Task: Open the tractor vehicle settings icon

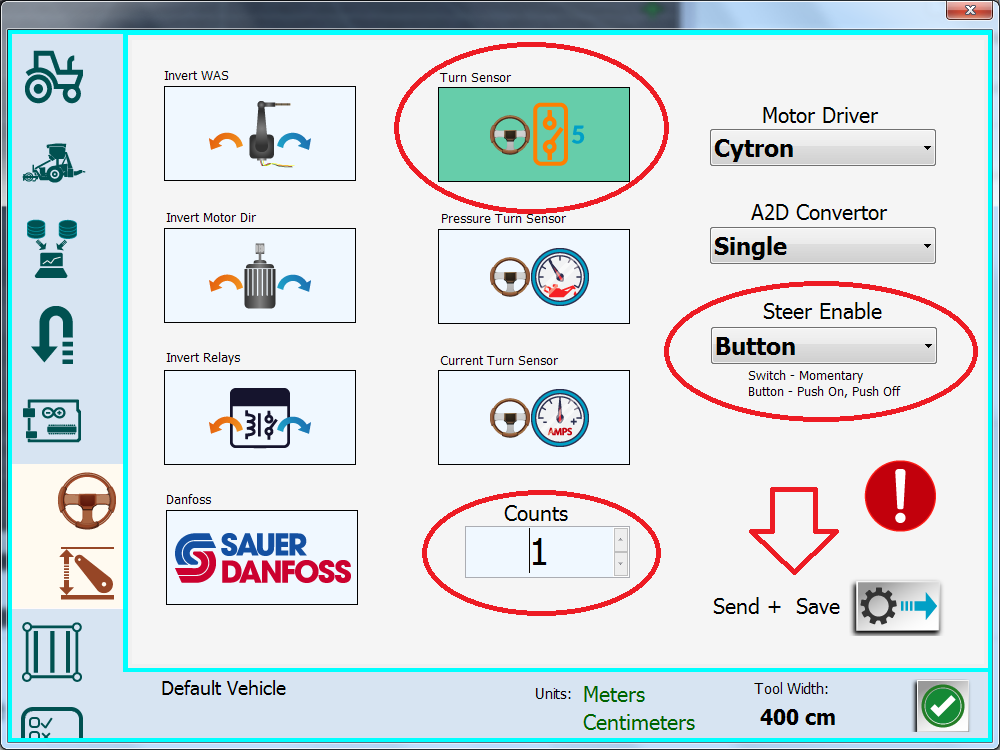Action: pos(54,75)
